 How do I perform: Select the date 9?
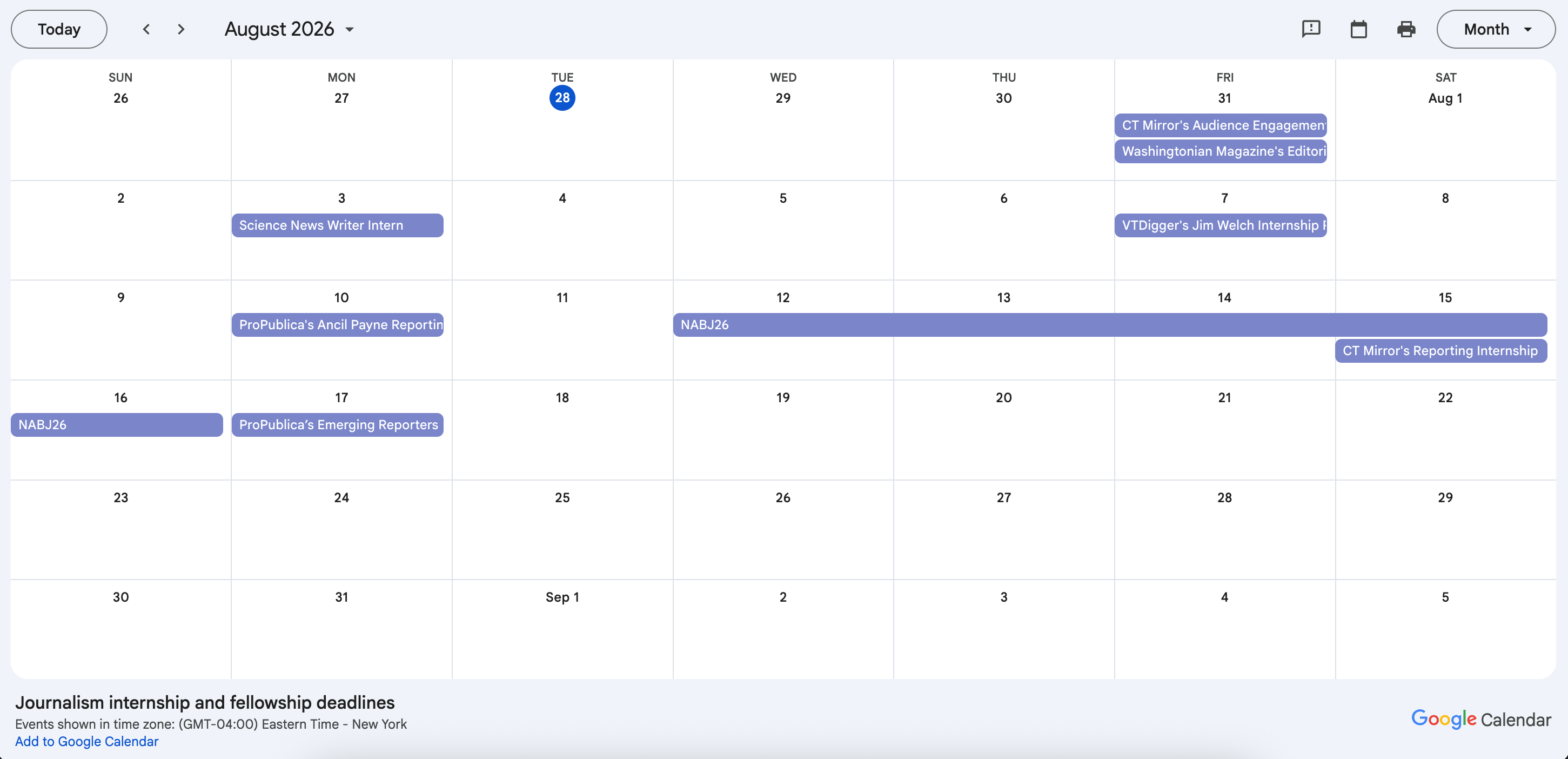tap(120, 297)
